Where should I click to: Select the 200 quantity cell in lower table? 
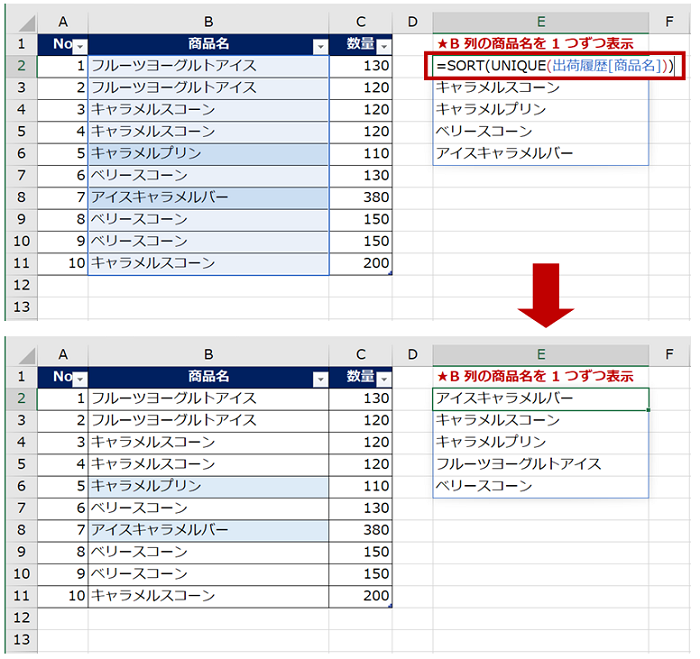(x=360, y=596)
